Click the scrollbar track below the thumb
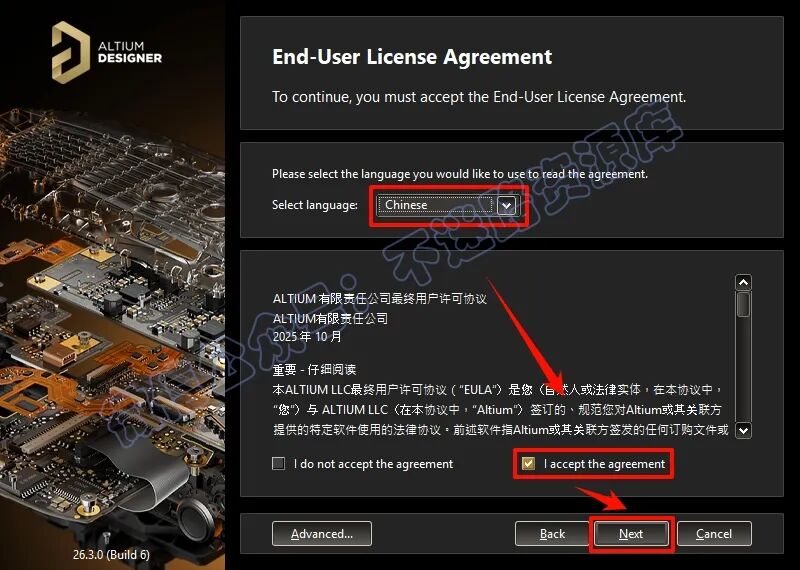Image resolution: width=800 pixels, height=570 pixels. pos(743,369)
